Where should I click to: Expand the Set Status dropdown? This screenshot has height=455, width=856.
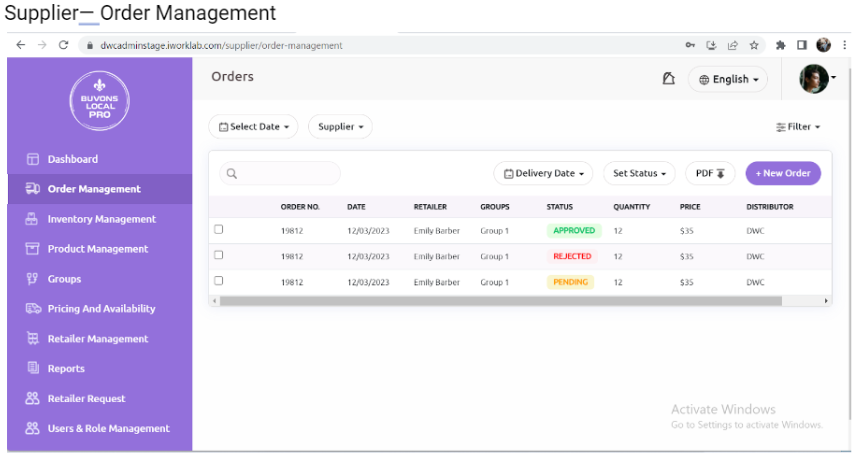tap(639, 173)
